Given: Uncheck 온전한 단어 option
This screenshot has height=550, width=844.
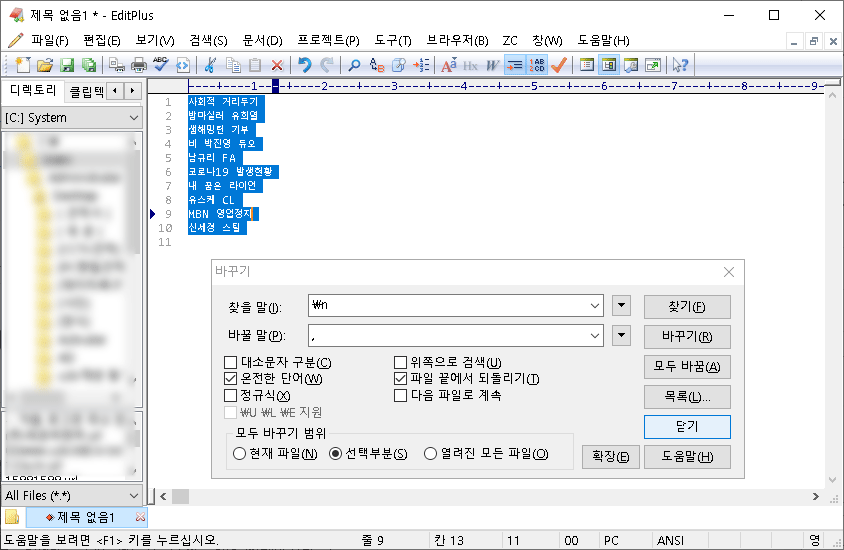Looking at the screenshot, I should pyautogui.click(x=230, y=379).
